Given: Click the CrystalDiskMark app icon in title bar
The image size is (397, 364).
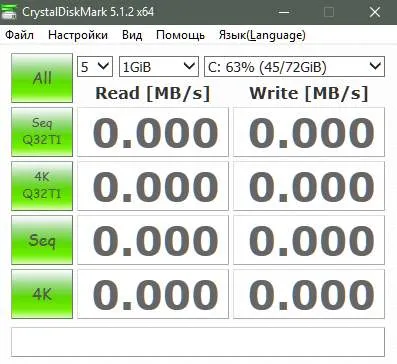Looking at the screenshot, I should click(9, 12).
